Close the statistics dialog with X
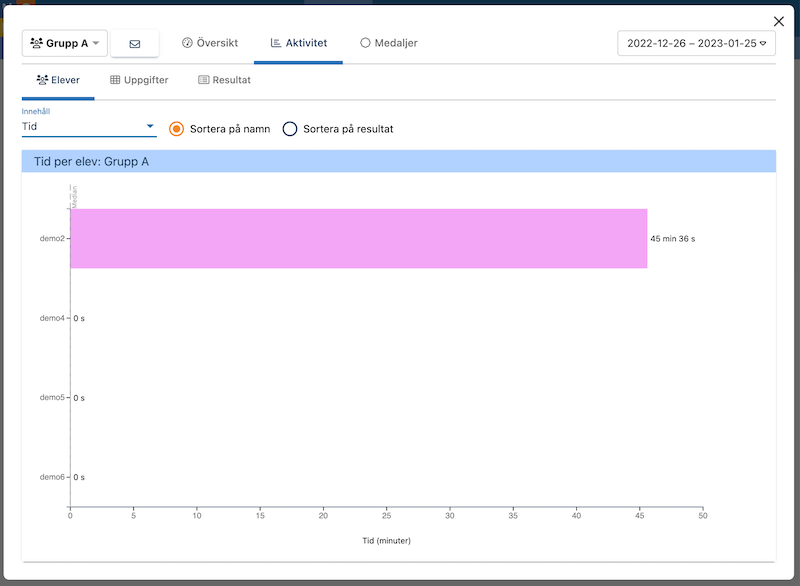 [x=779, y=21]
